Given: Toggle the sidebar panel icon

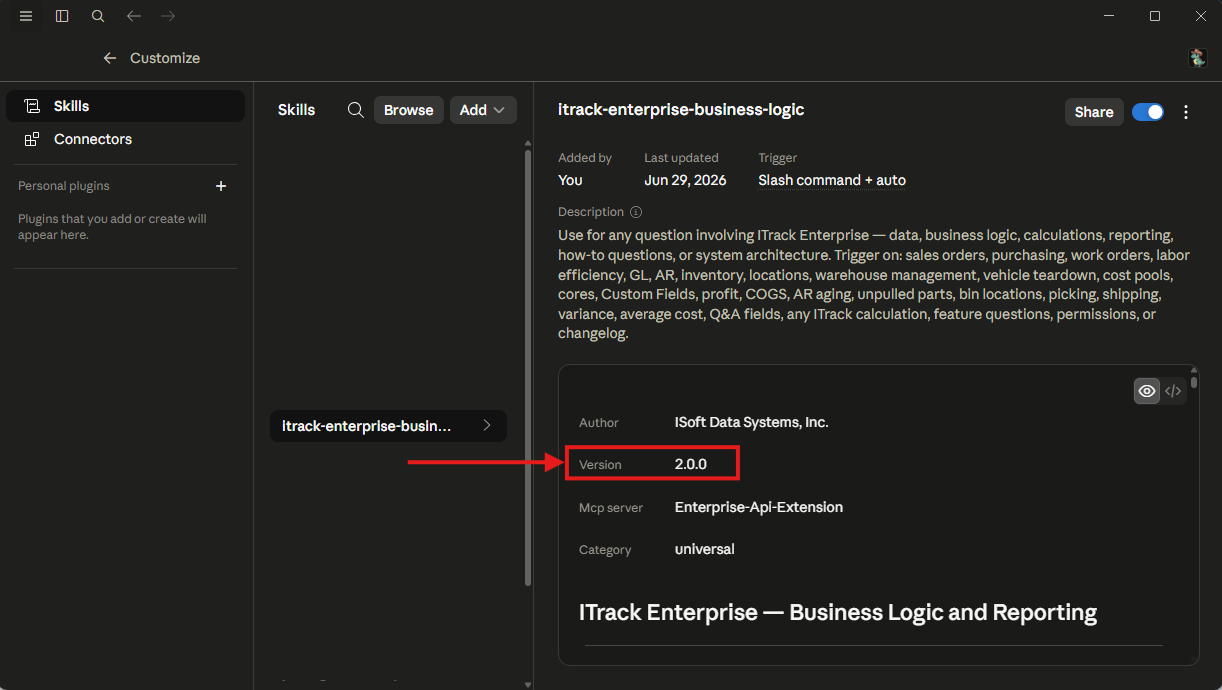Looking at the screenshot, I should tap(62, 16).
